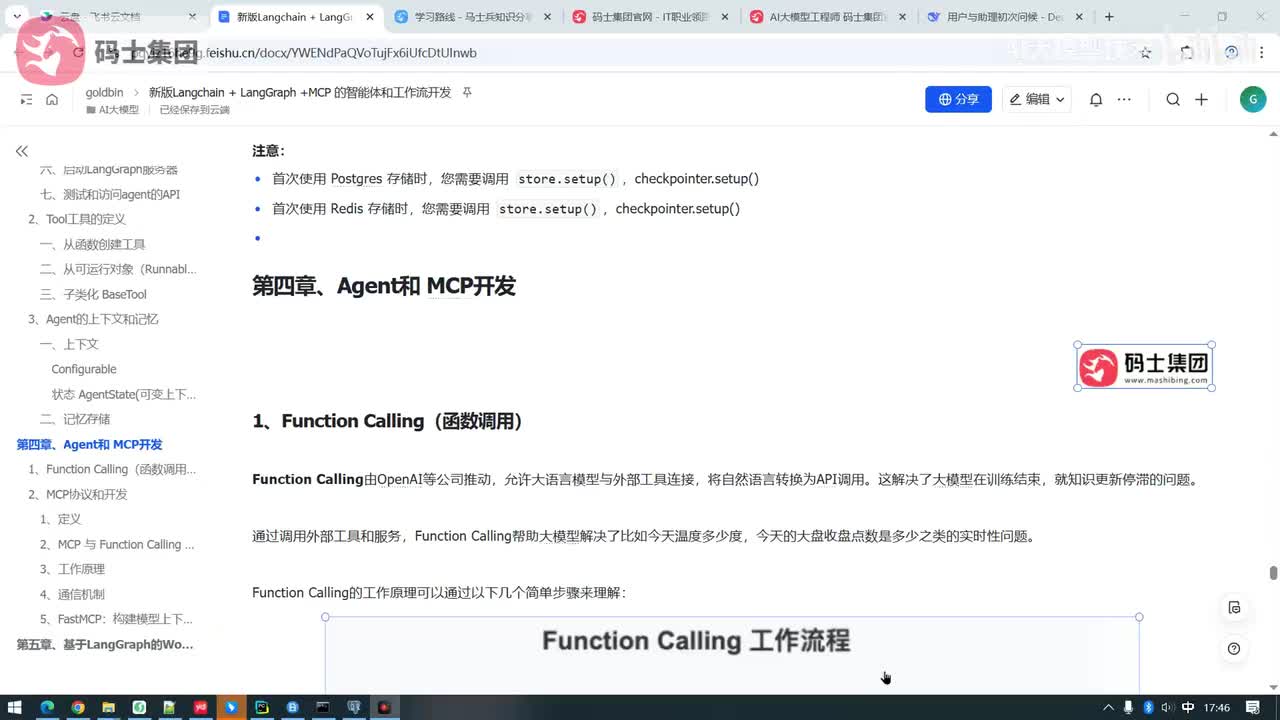This screenshot has height=720, width=1280.
Task: Select outline item 2、MCP 与 Function Calling
Action: click(117, 544)
